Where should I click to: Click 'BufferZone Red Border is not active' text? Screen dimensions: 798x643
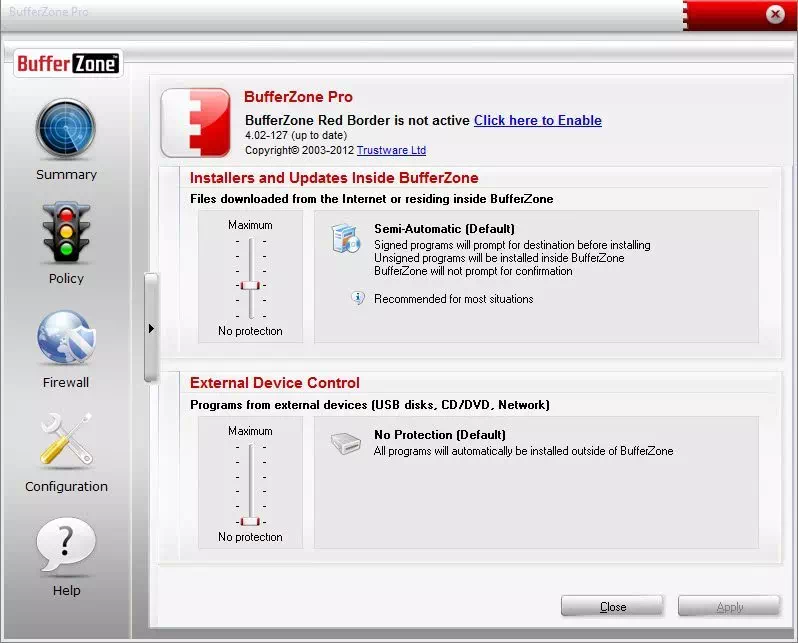(x=357, y=121)
